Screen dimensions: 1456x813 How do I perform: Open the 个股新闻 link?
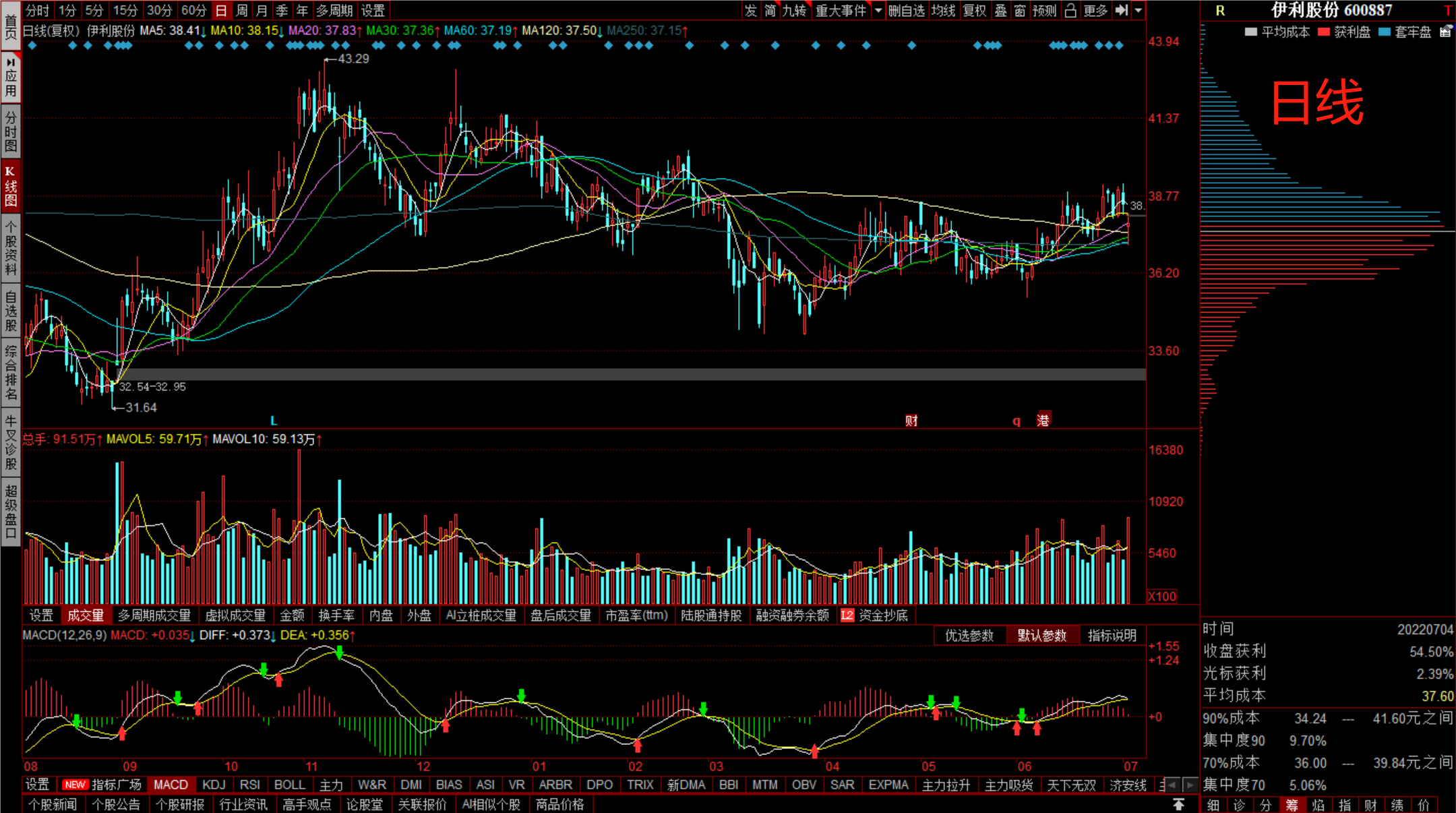coord(53,804)
